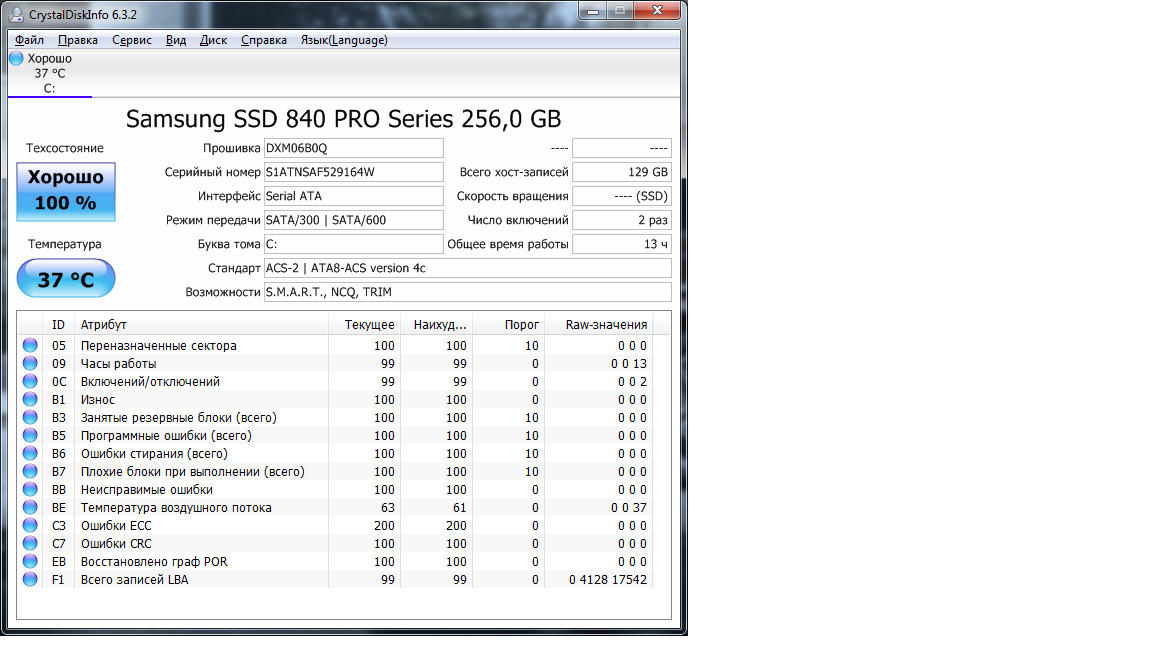Click the status icon for row C3 Ошибки ECC
Screen dimensions: 1152x648
coord(30,525)
